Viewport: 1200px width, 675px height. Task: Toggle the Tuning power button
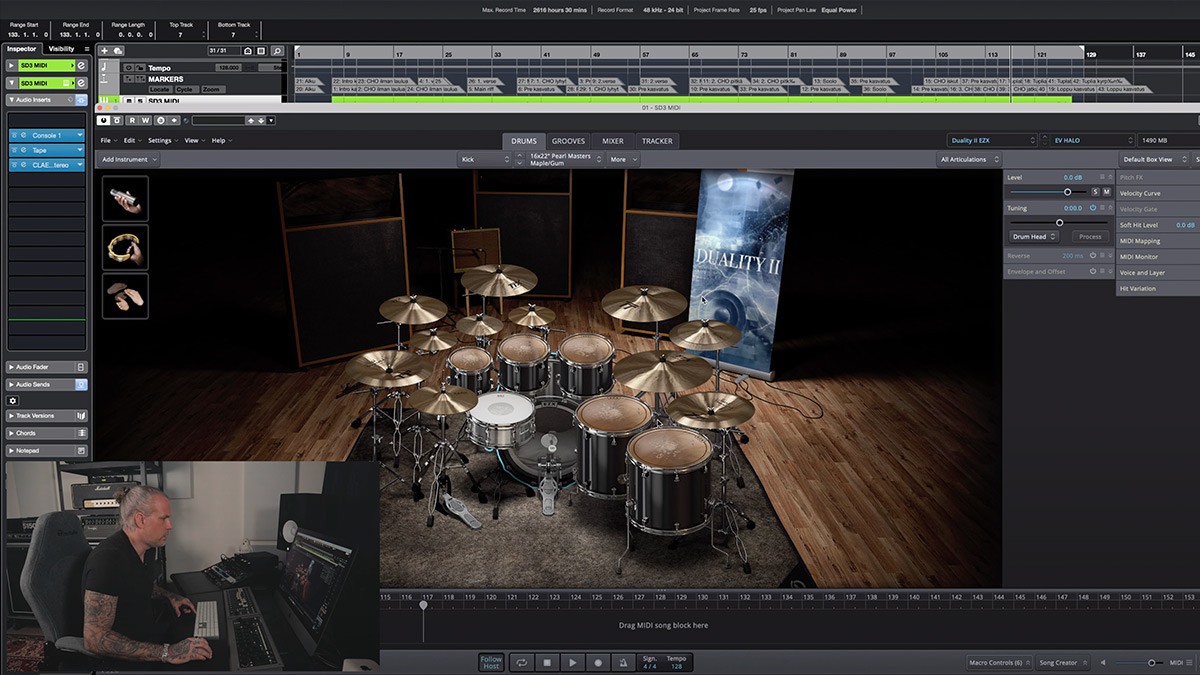pos(1092,208)
